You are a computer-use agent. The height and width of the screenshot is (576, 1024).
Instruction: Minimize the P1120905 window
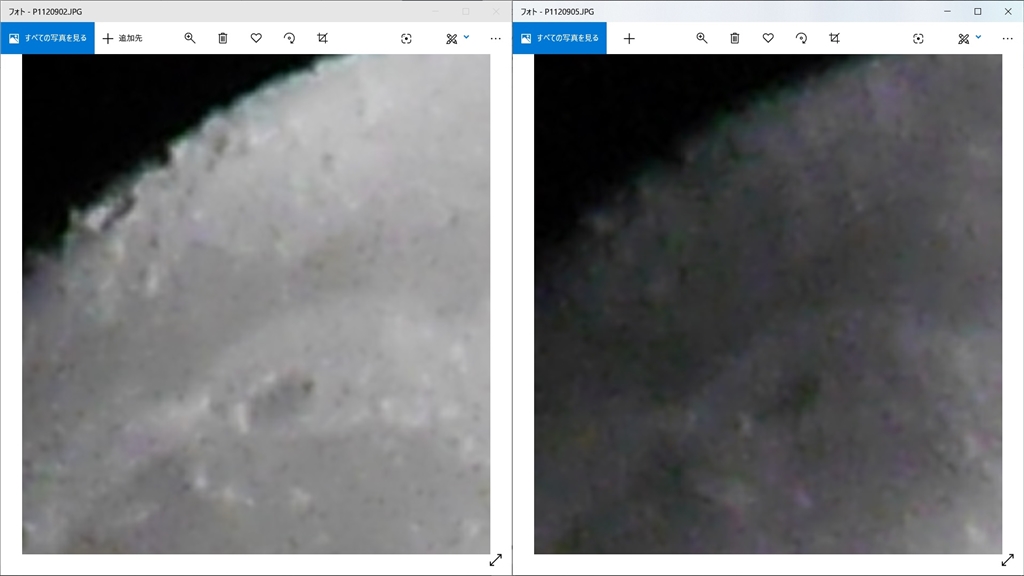948,11
